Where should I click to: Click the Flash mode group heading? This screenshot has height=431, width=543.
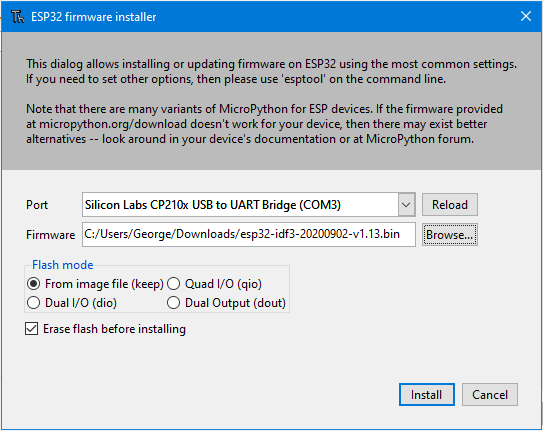(x=63, y=265)
